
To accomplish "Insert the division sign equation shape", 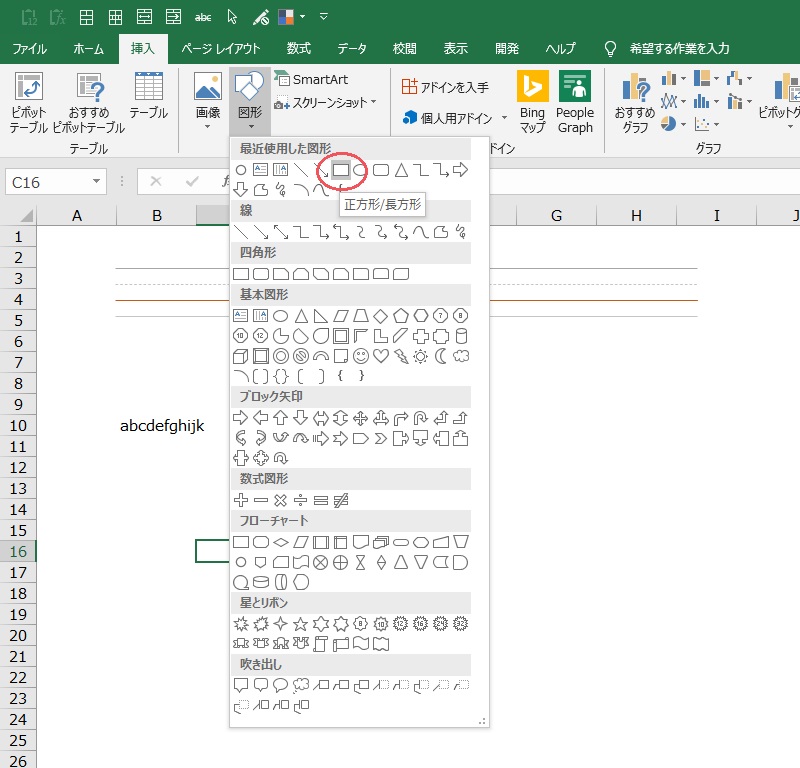I will pos(301,500).
